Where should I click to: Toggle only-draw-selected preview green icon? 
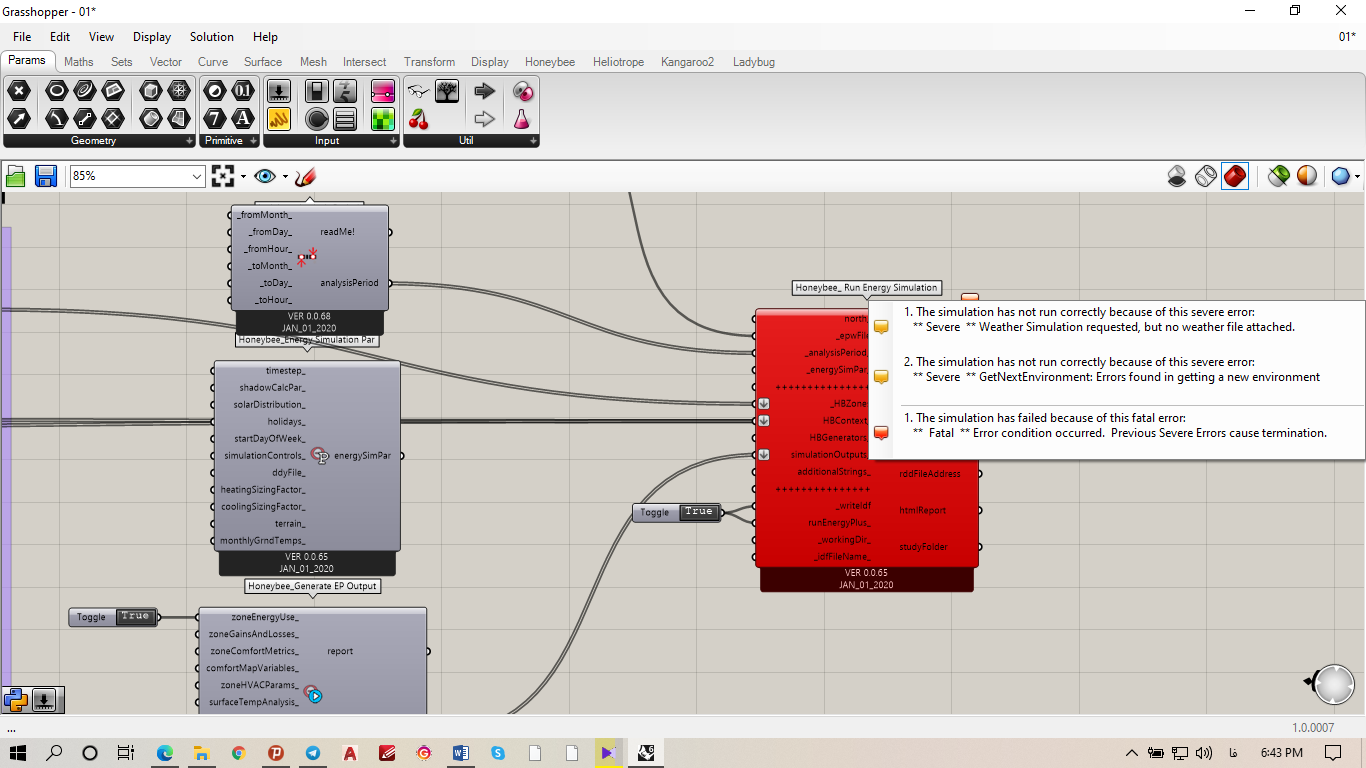[1278, 176]
